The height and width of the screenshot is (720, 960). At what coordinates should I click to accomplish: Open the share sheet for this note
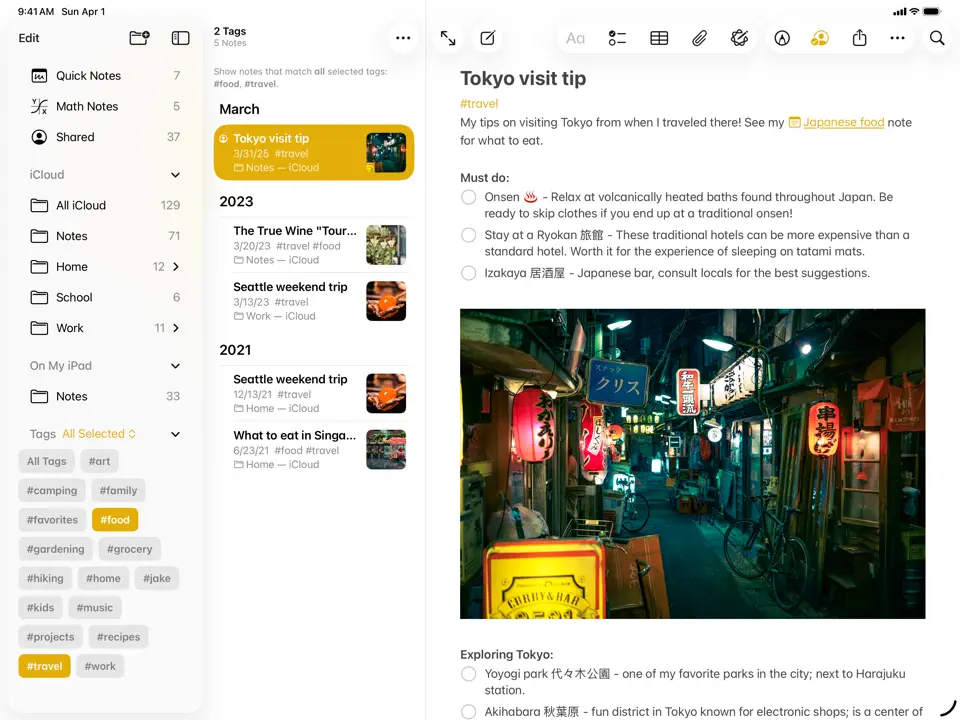pyautogui.click(x=859, y=38)
